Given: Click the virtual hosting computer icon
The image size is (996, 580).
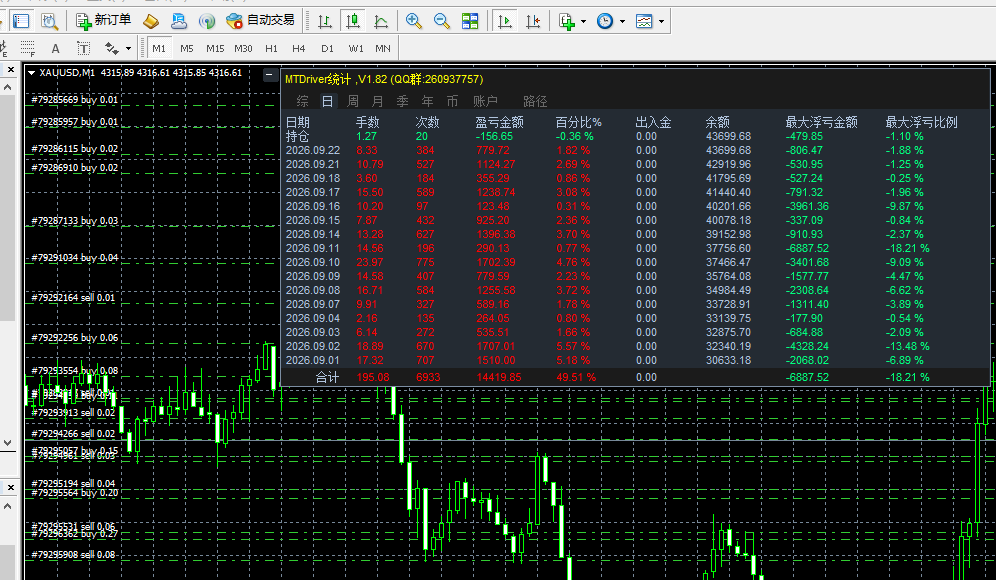Looking at the screenshot, I should point(178,21).
